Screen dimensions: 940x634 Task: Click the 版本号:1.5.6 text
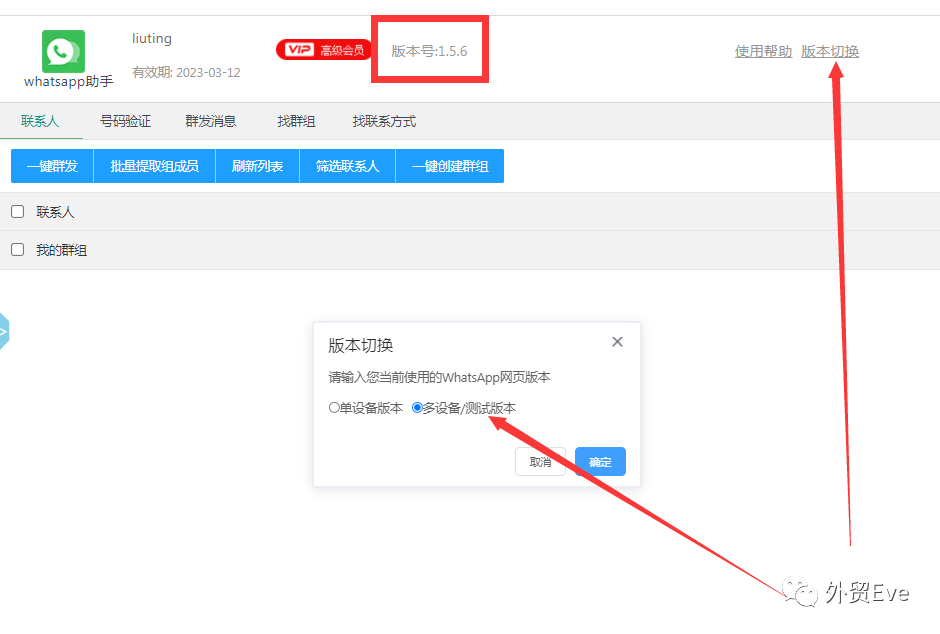tap(429, 51)
